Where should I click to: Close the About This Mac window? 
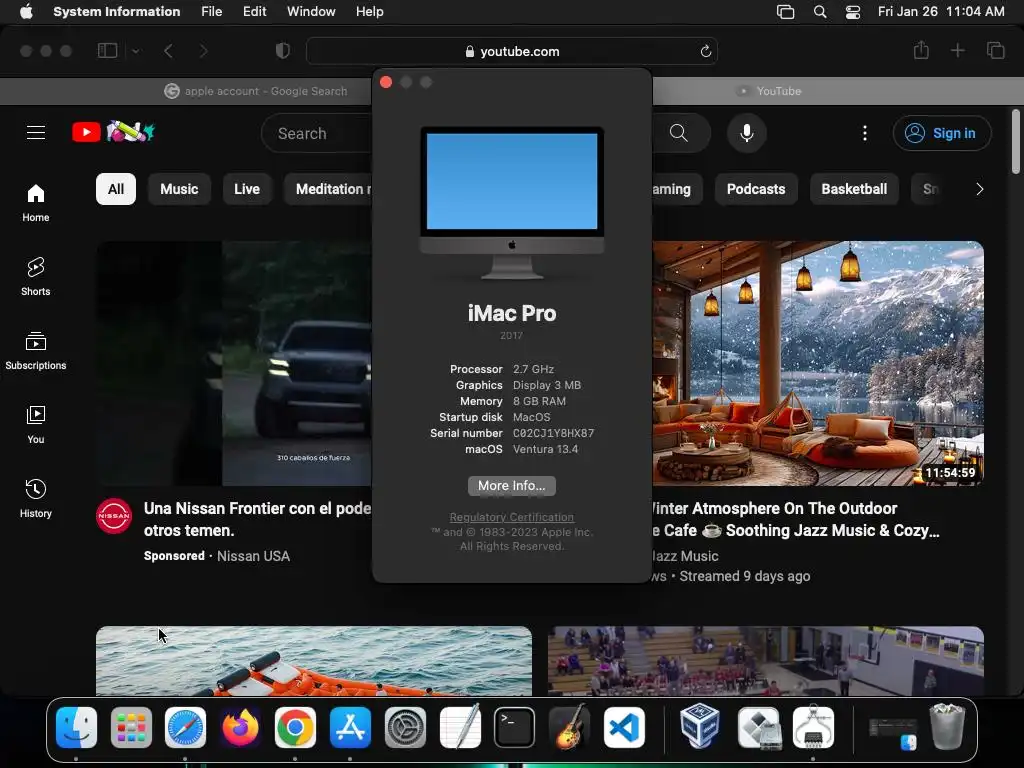coord(386,82)
